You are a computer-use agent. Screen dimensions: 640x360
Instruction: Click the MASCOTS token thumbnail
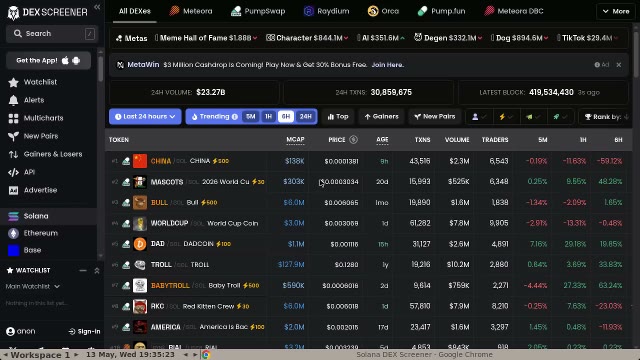[140, 182]
